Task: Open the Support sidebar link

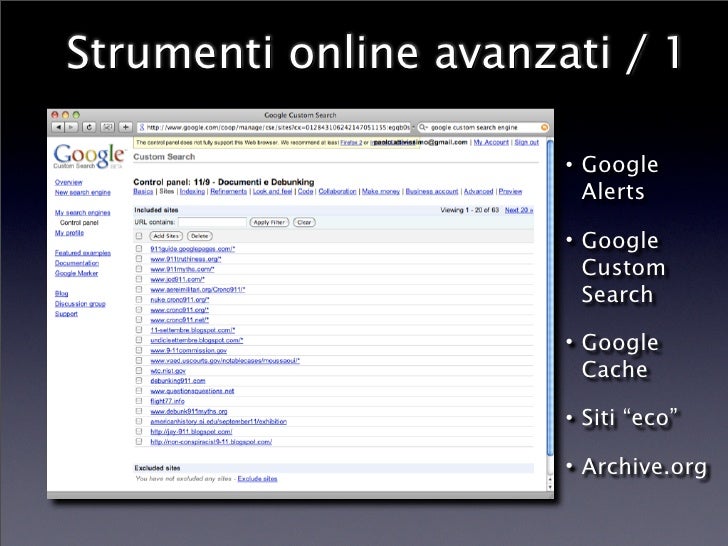Action: [x=66, y=314]
